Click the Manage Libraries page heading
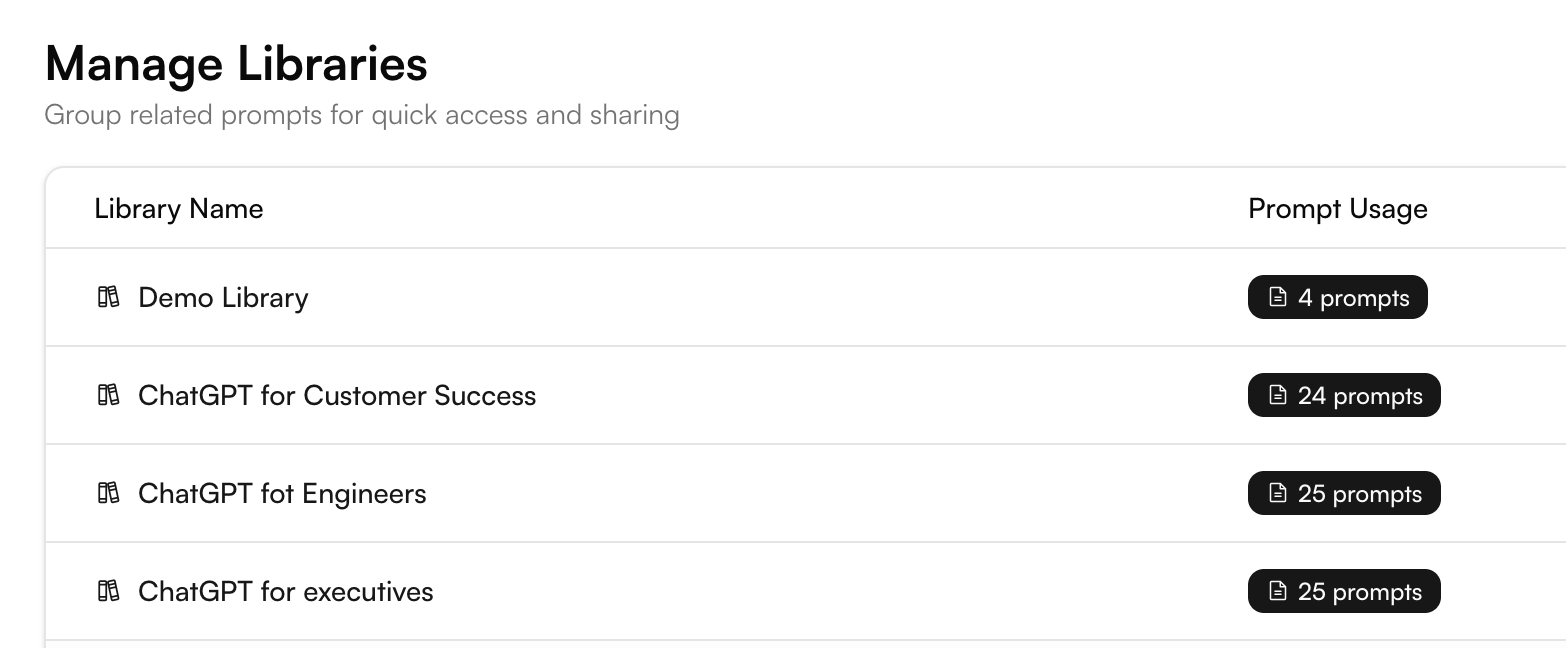This screenshot has width=1566, height=648. pos(236,64)
